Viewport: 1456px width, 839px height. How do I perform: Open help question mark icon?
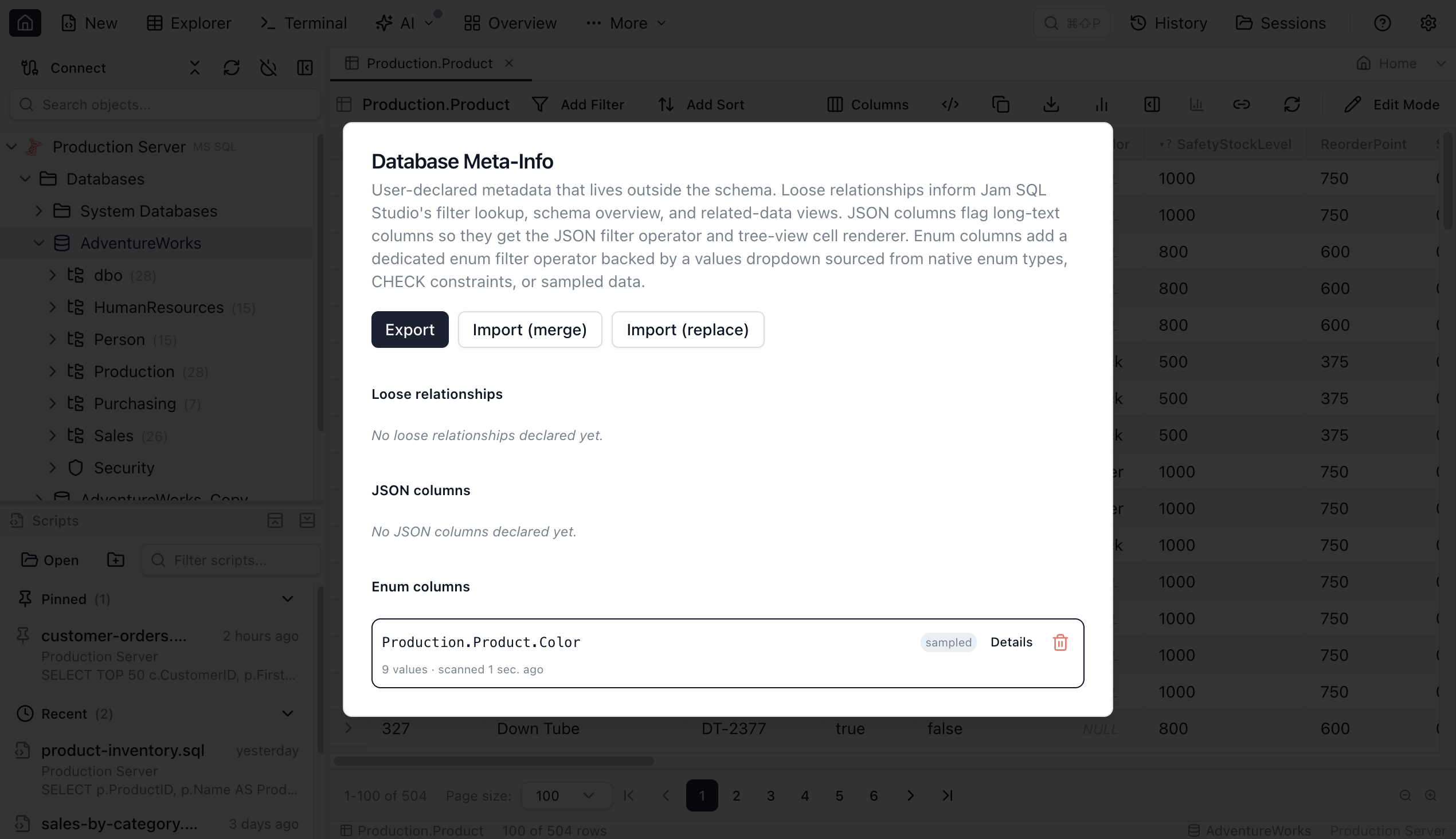(x=1382, y=23)
